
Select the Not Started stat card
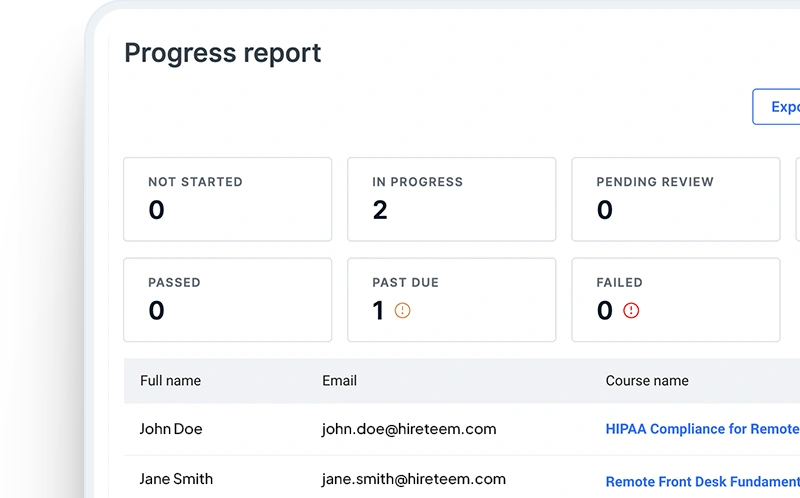[x=227, y=199]
